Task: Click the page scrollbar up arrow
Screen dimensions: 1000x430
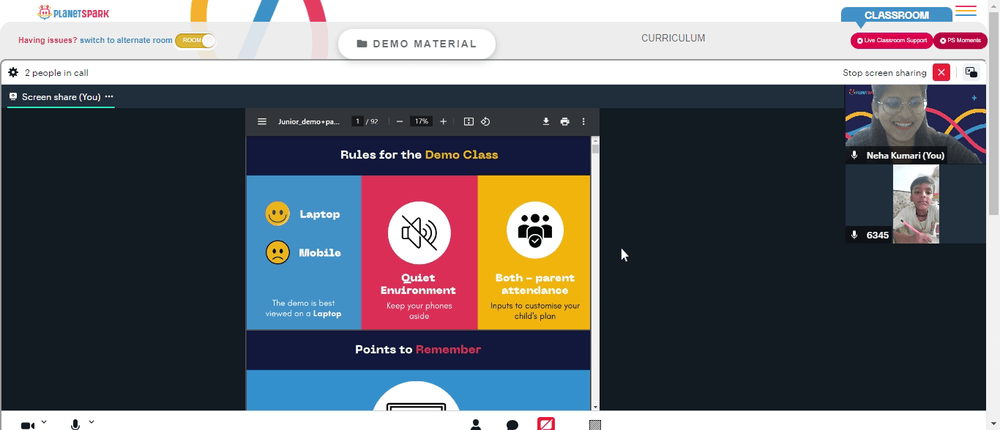Action: pyautogui.click(x=994, y=5)
